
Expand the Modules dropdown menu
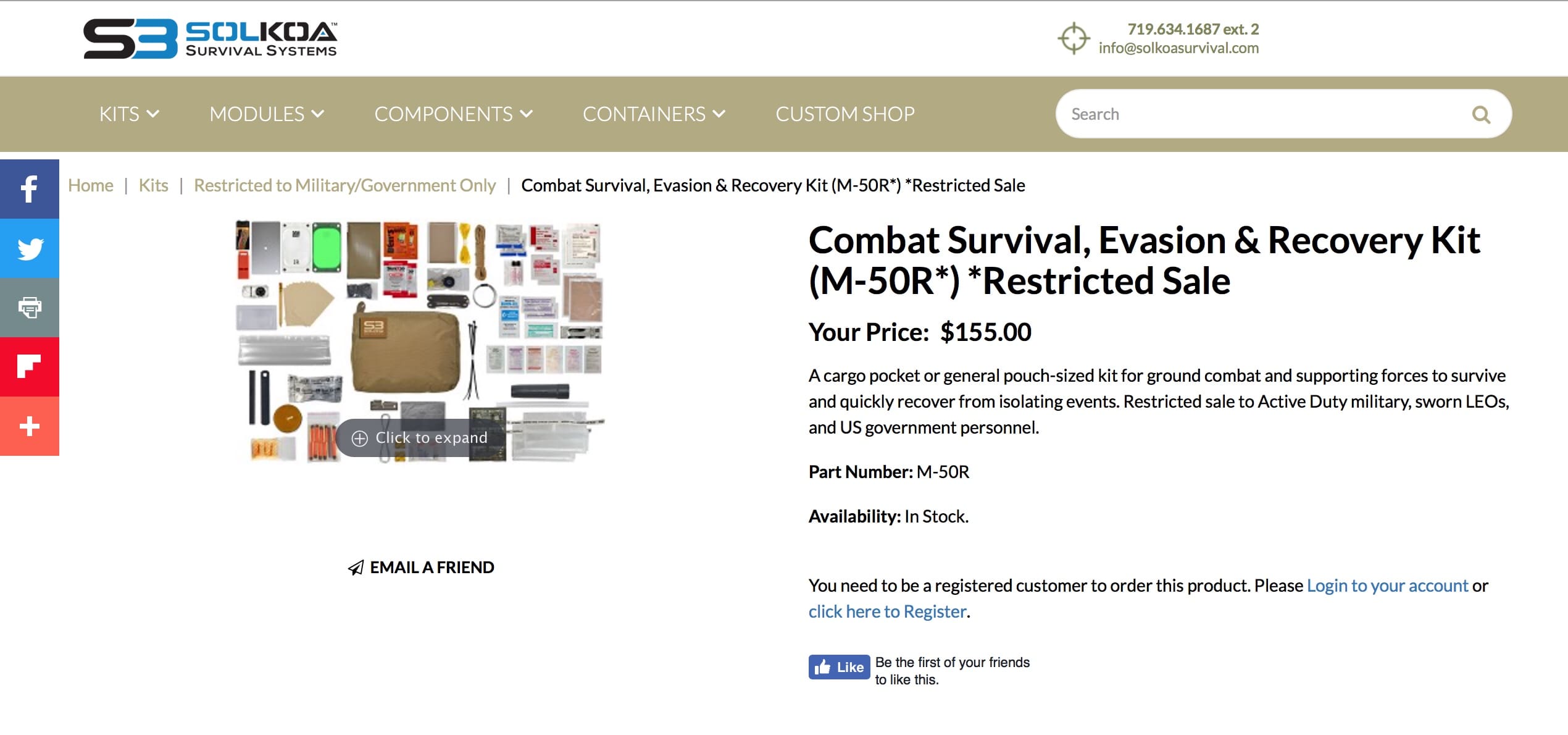pyautogui.click(x=267, y=114)
